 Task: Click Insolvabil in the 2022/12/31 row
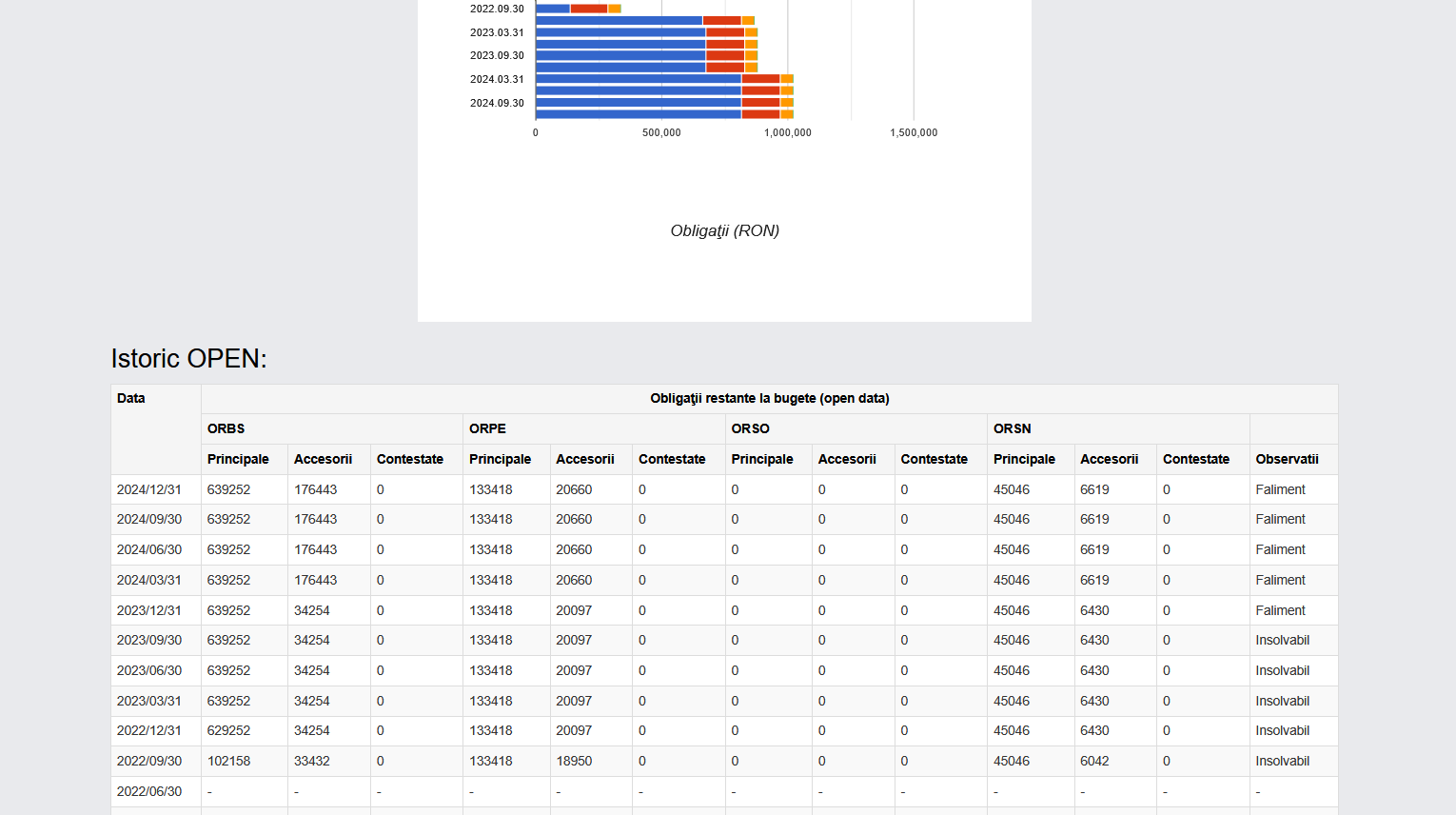click(x=1282, y=730)
